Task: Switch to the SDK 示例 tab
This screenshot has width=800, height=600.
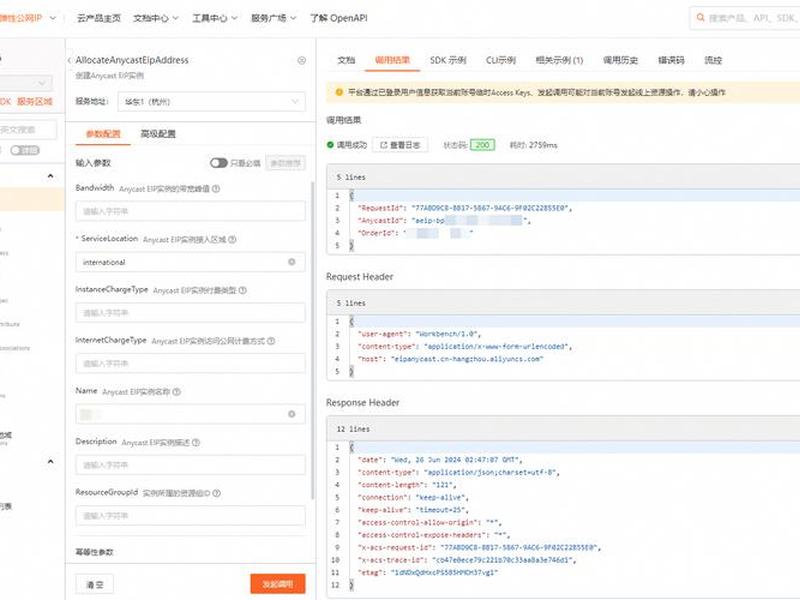Action: pos(448,60)
